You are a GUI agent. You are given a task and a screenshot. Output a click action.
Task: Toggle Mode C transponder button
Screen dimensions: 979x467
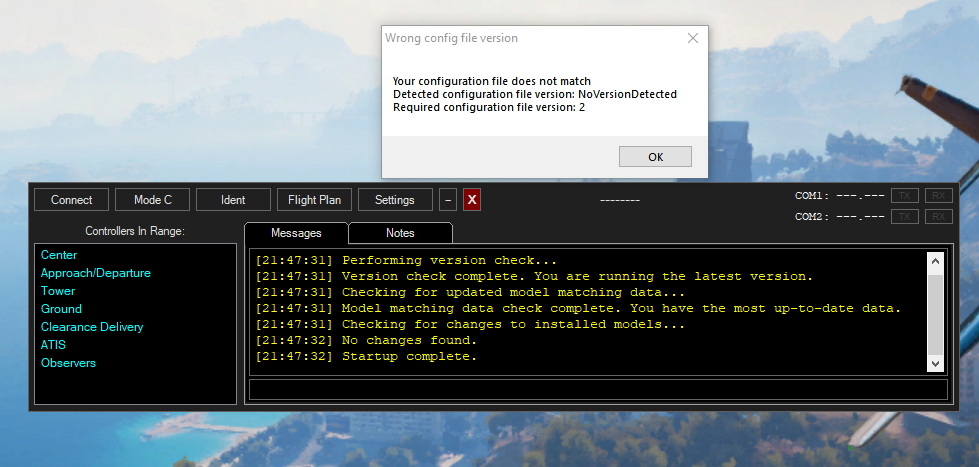153,200
